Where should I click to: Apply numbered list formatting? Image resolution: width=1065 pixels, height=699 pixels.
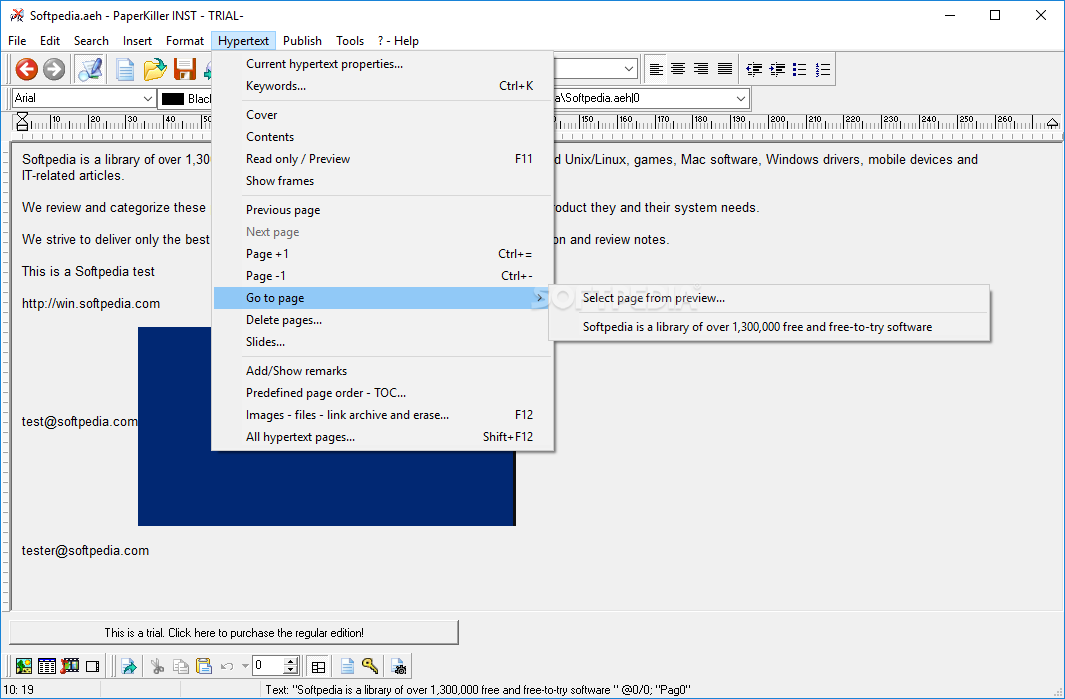pyautogui.click(x=823, y=69)
